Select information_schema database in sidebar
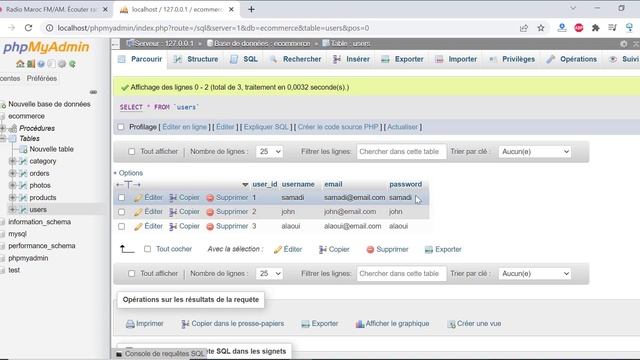This screenshot has height=360, width=640. [x=40, y=222]
